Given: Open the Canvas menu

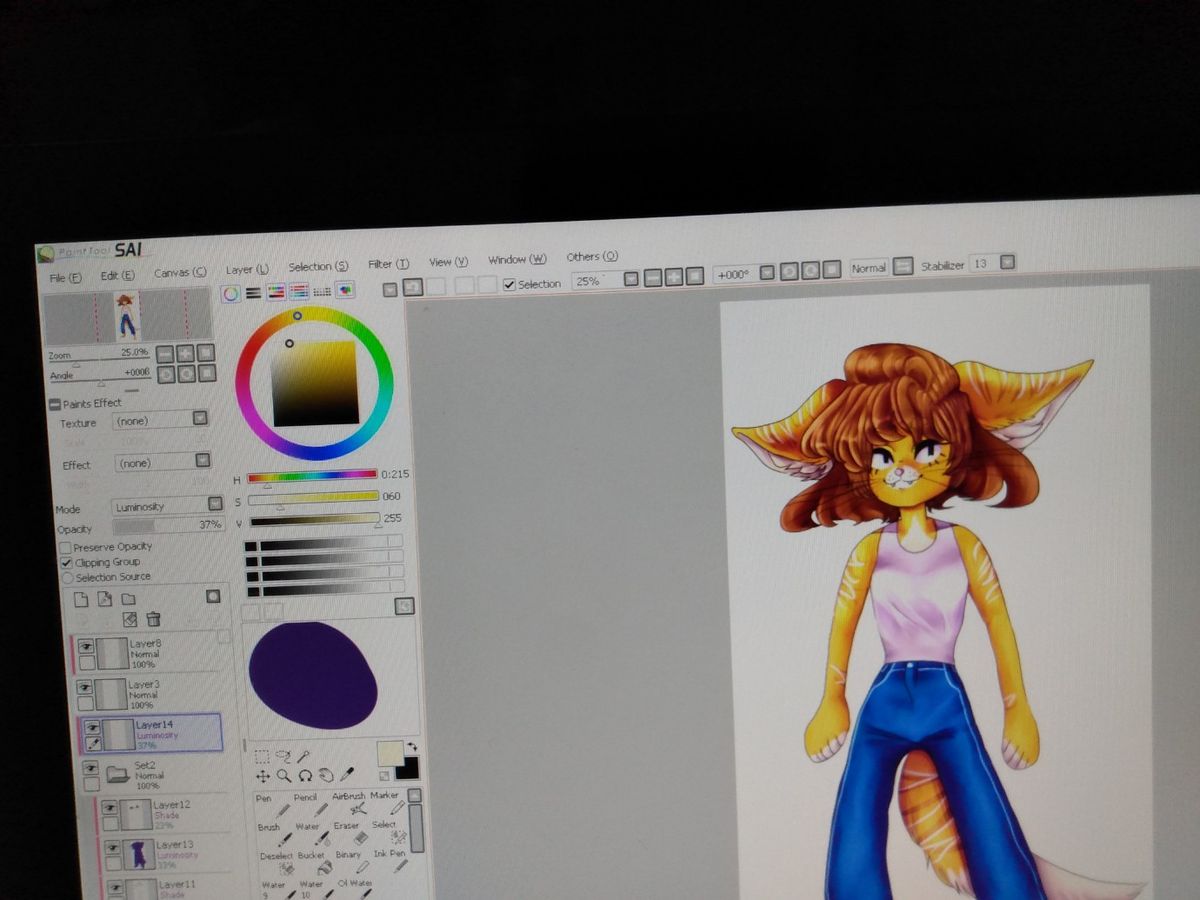Looking at the screenshot, I should point(180,273).
